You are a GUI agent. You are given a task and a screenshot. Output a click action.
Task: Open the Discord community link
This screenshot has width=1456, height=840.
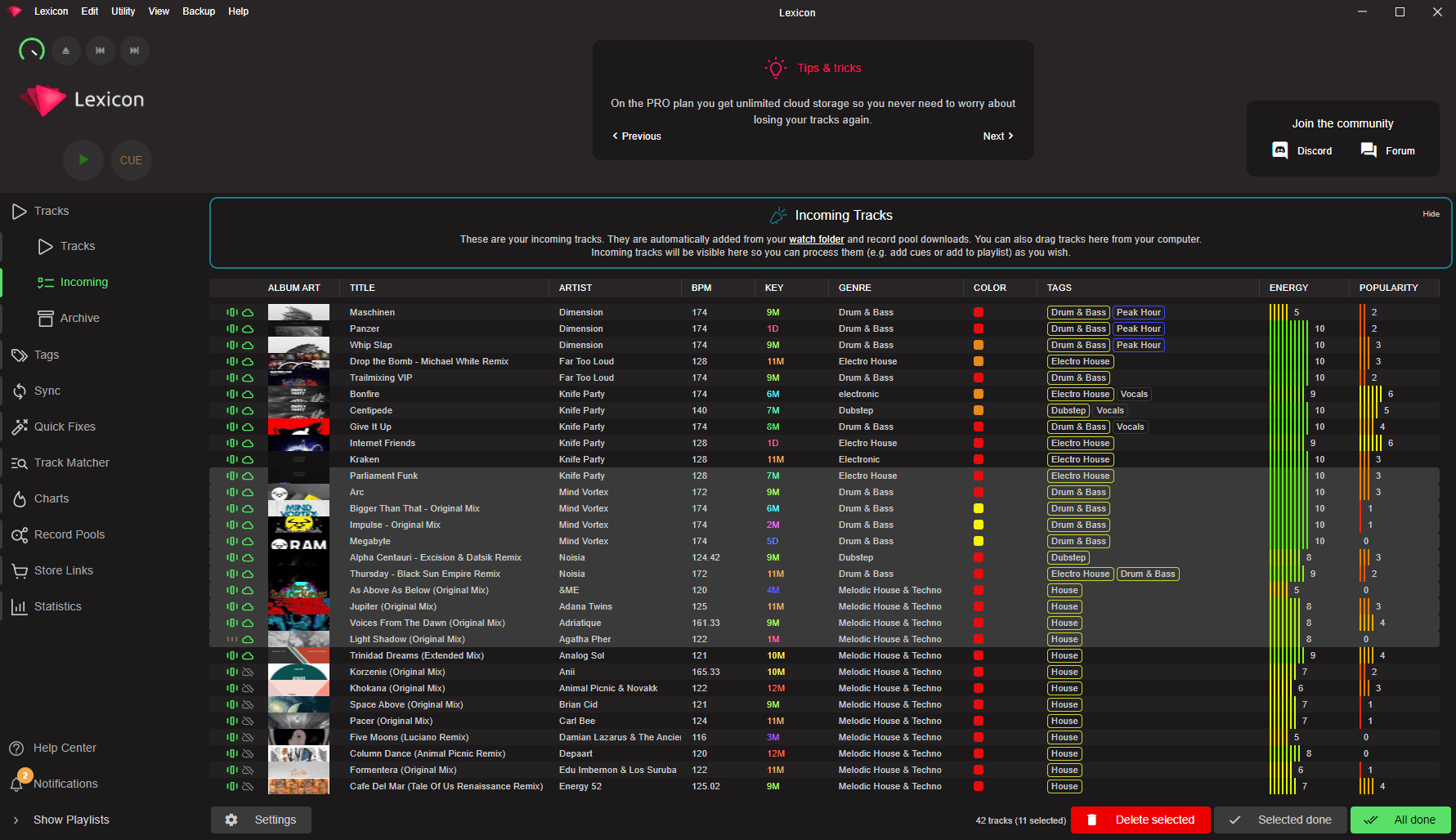point(1302,150)
